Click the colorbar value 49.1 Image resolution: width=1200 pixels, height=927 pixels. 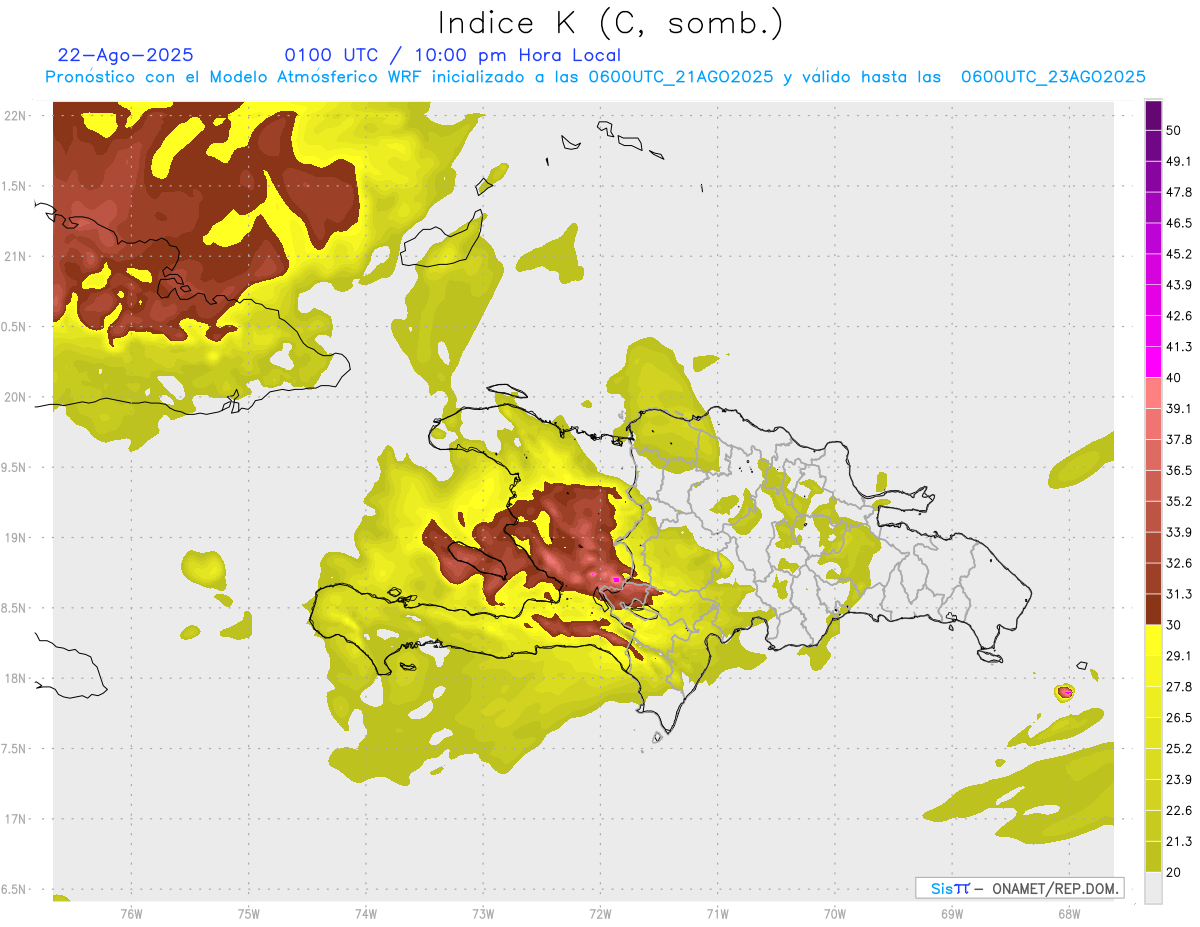tap(1179, 161)
